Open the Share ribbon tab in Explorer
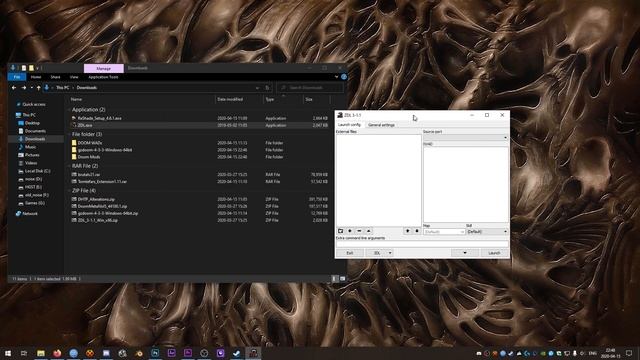 (56, 77)
